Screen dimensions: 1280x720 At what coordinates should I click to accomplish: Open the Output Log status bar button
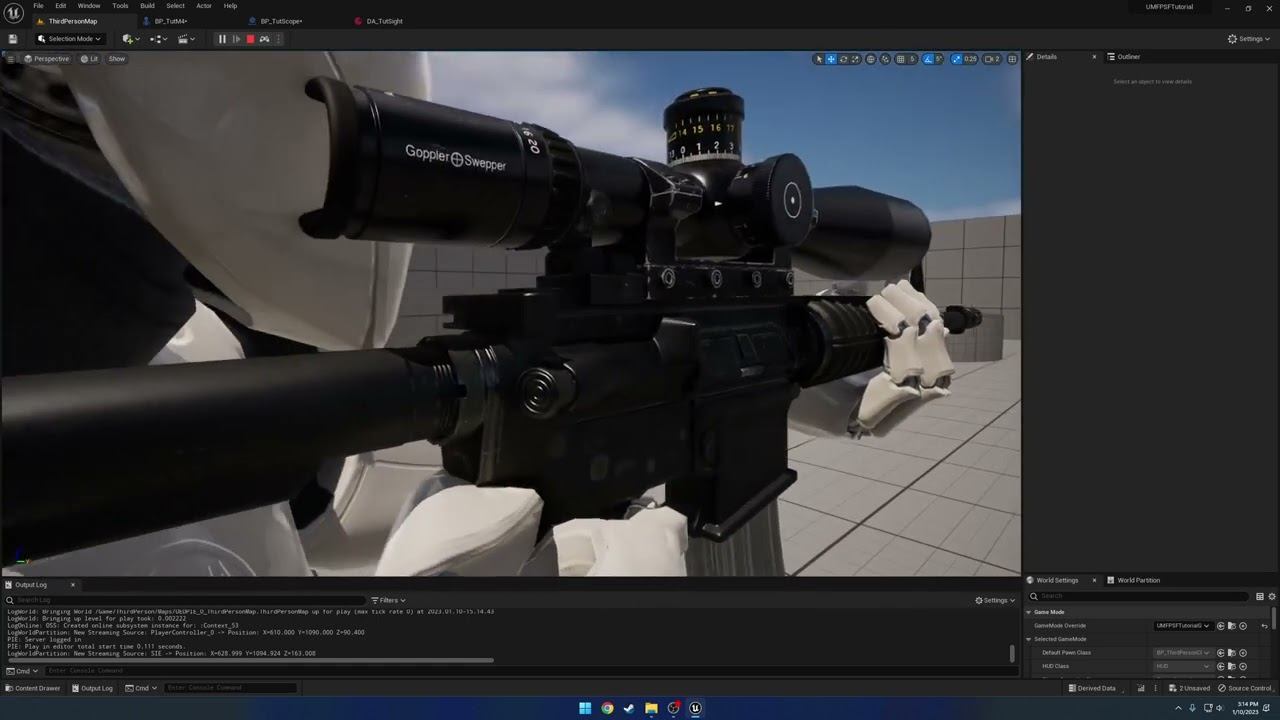[x=91, y=688]
